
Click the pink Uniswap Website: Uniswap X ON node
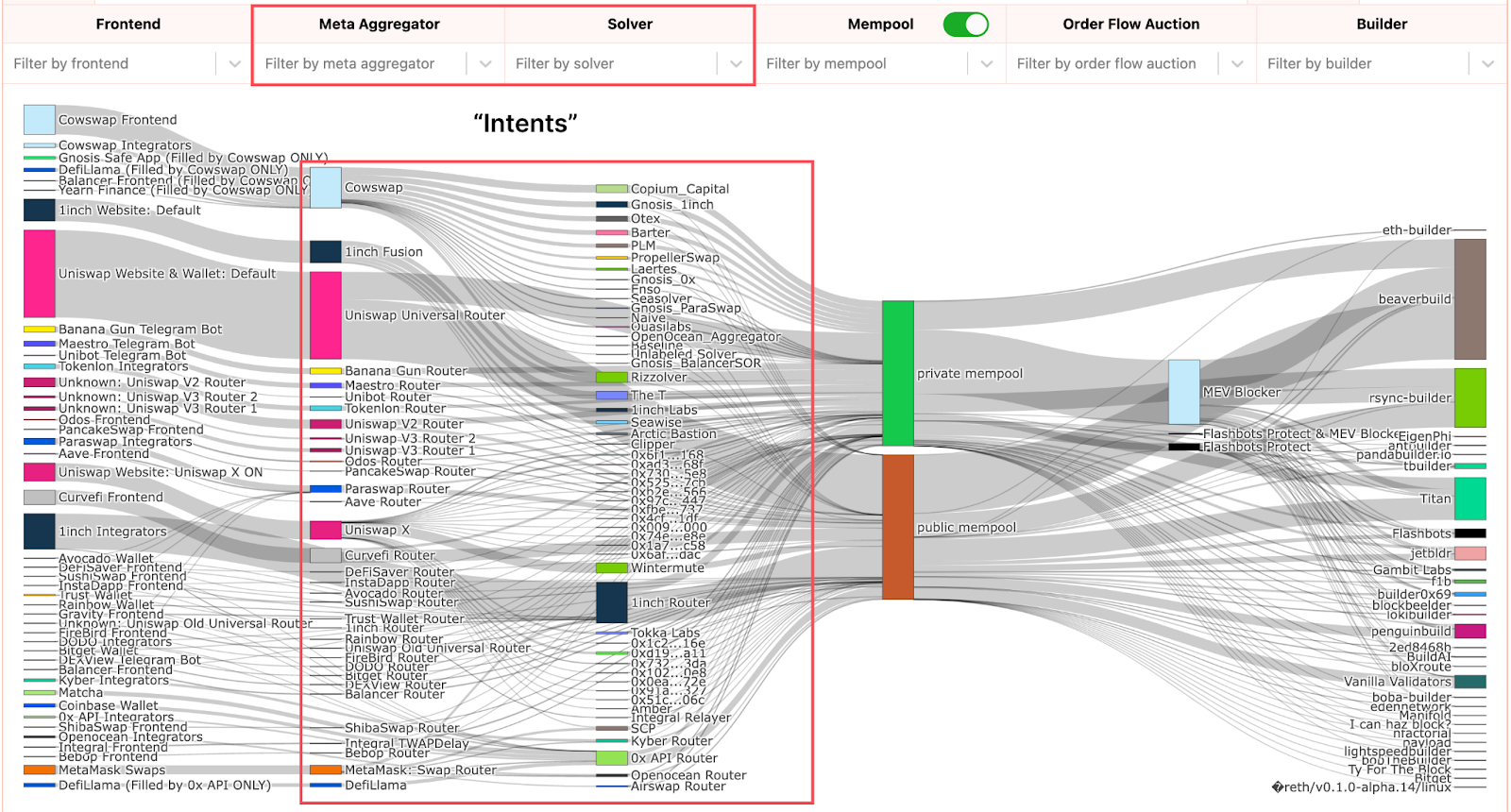point(40,472)
